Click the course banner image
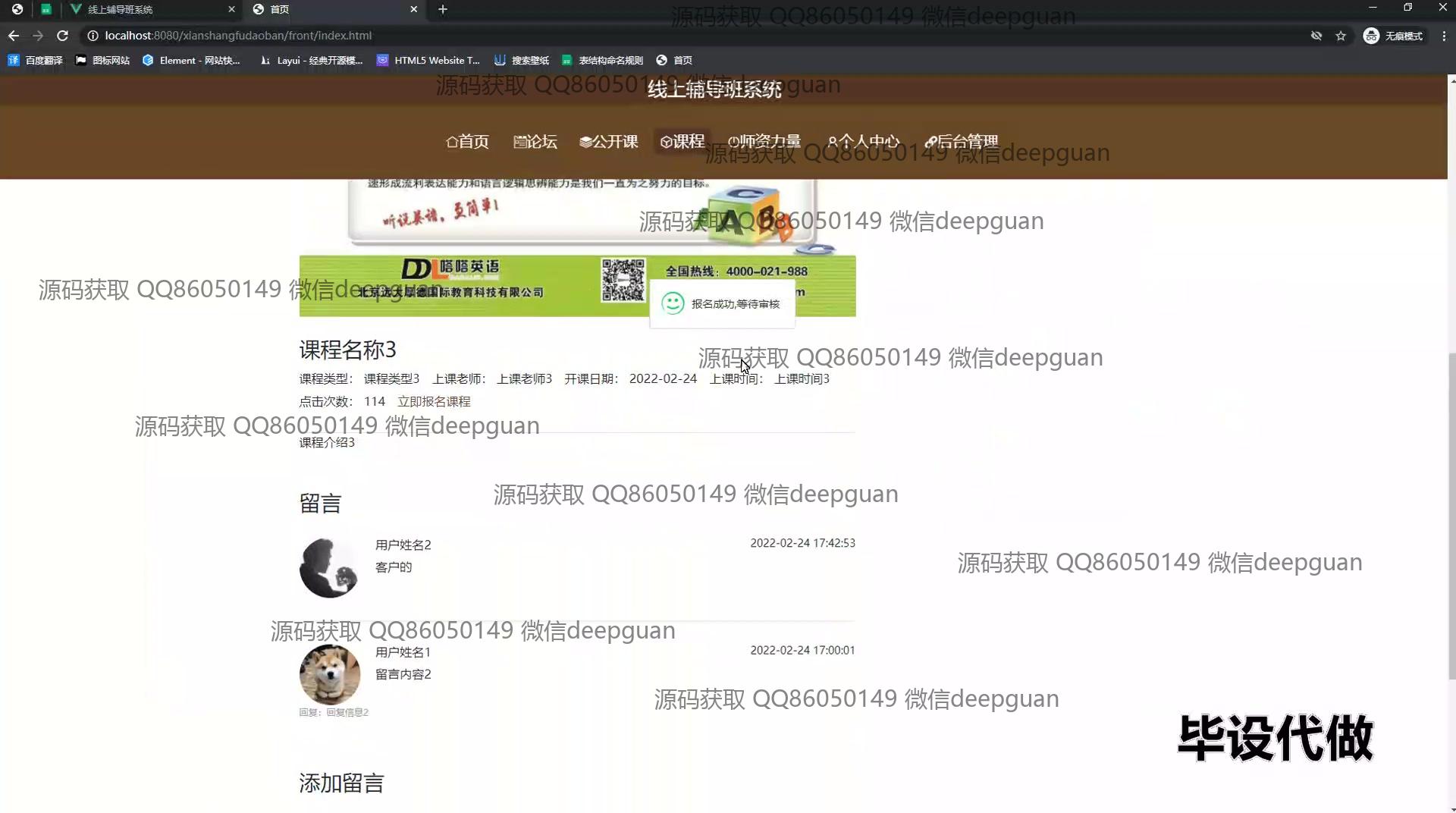This screenshot has width=1456, height=813. [577, 248]
